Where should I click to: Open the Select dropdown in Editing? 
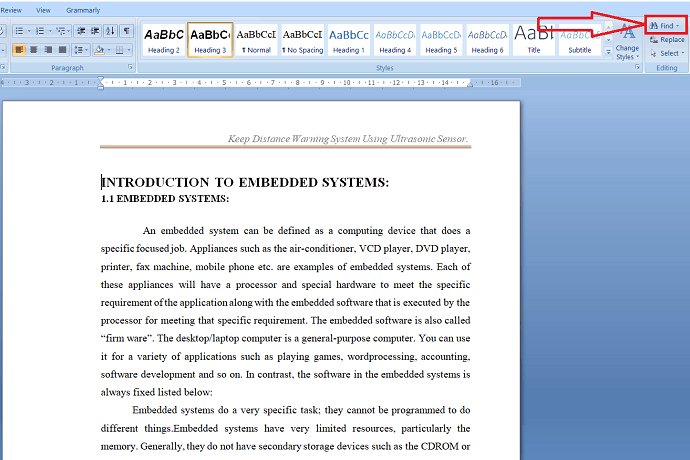pos(667,54)
